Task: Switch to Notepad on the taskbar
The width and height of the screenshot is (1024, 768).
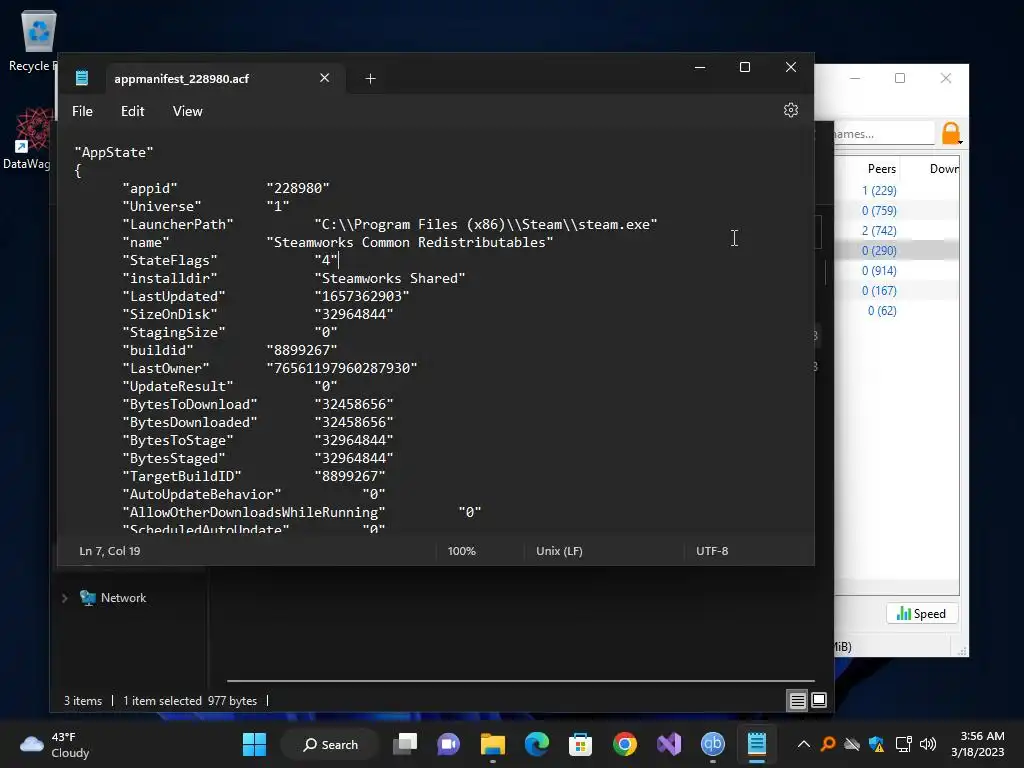Action: pyautogui.click(x=756, y=744)
